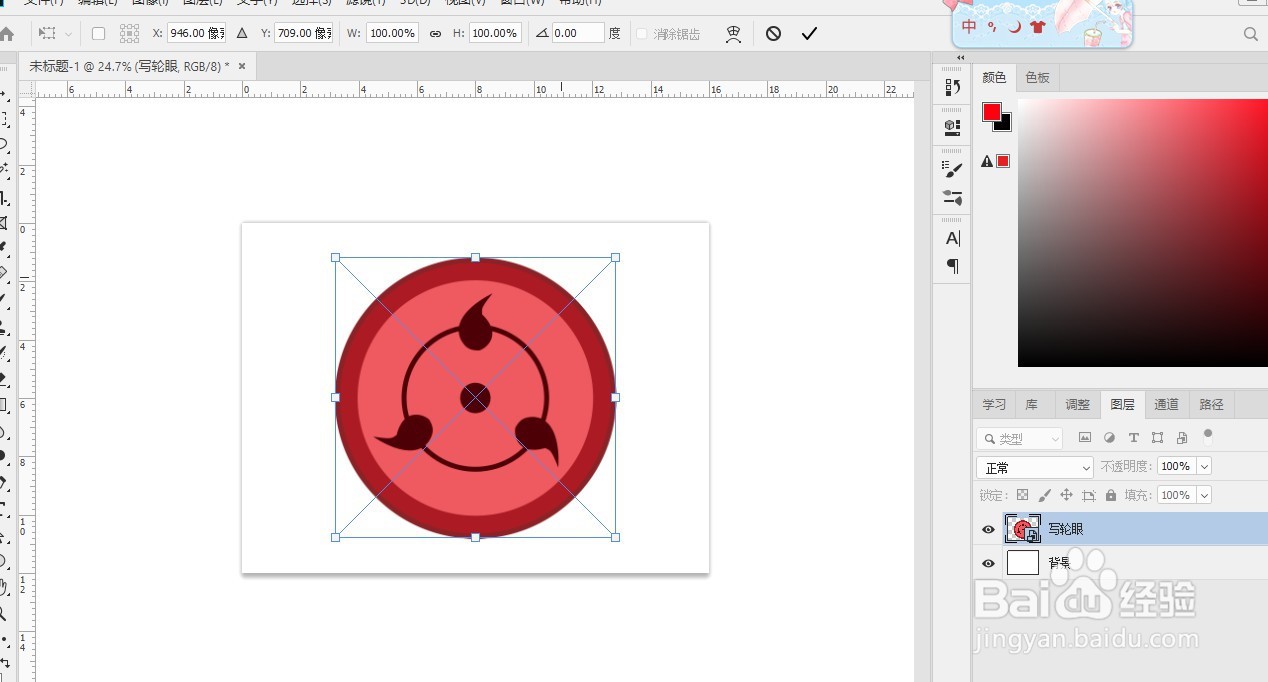Hide the 写轮眼 layer
Image resolution: width=1268 pixels, height=682 pixels.
[988, 529]
